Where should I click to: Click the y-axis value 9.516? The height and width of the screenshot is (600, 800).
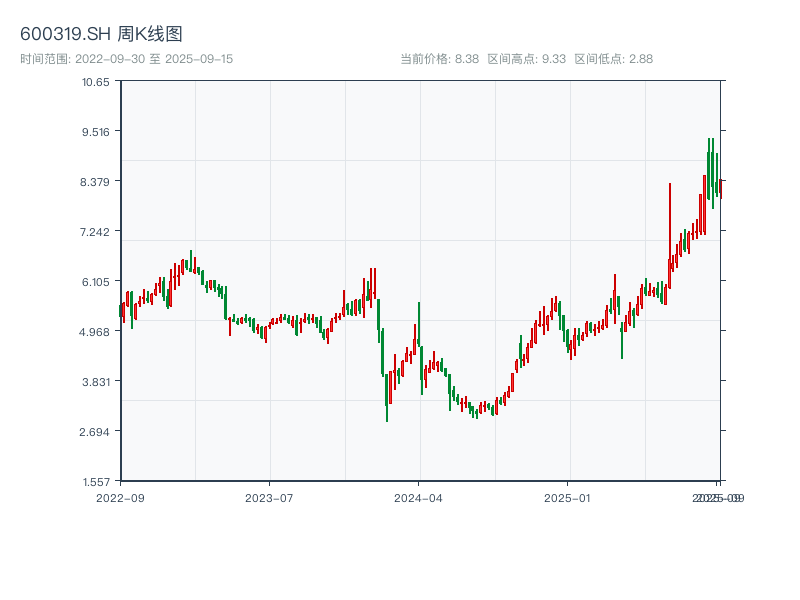coord(96,132)
